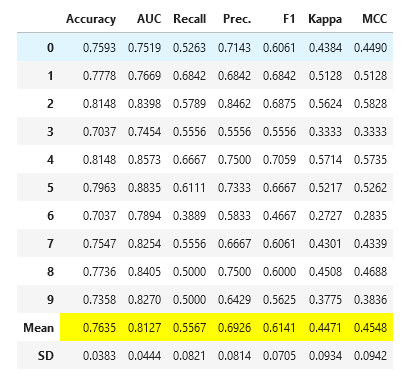
Task: Click the row label 7
Action: point(50,244)
